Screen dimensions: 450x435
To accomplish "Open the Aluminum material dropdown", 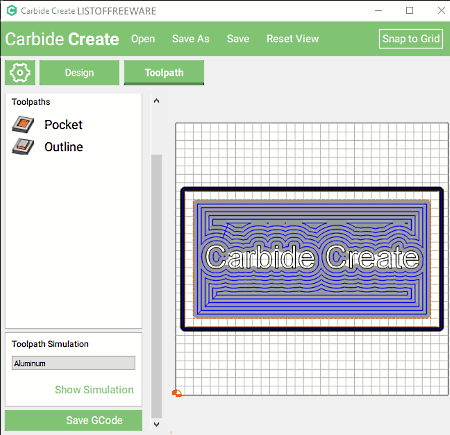I will pyautogui.click(x=73, y=363).
